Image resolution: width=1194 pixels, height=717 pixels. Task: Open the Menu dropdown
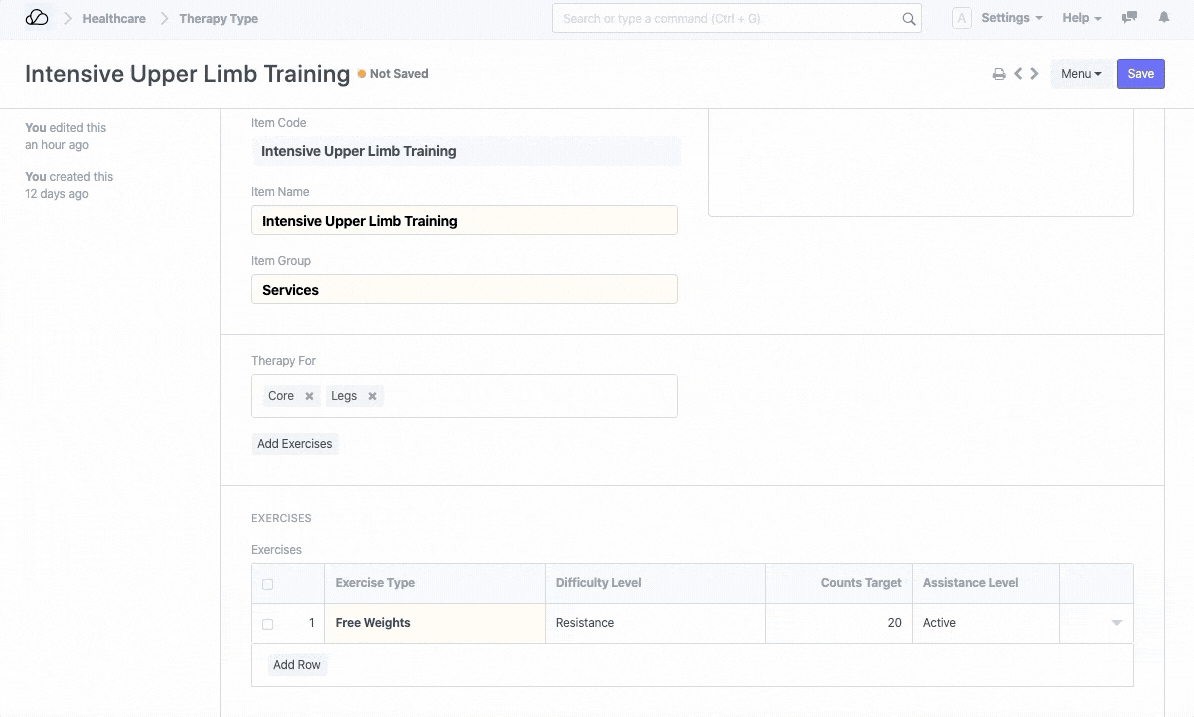pos(1080,74)
